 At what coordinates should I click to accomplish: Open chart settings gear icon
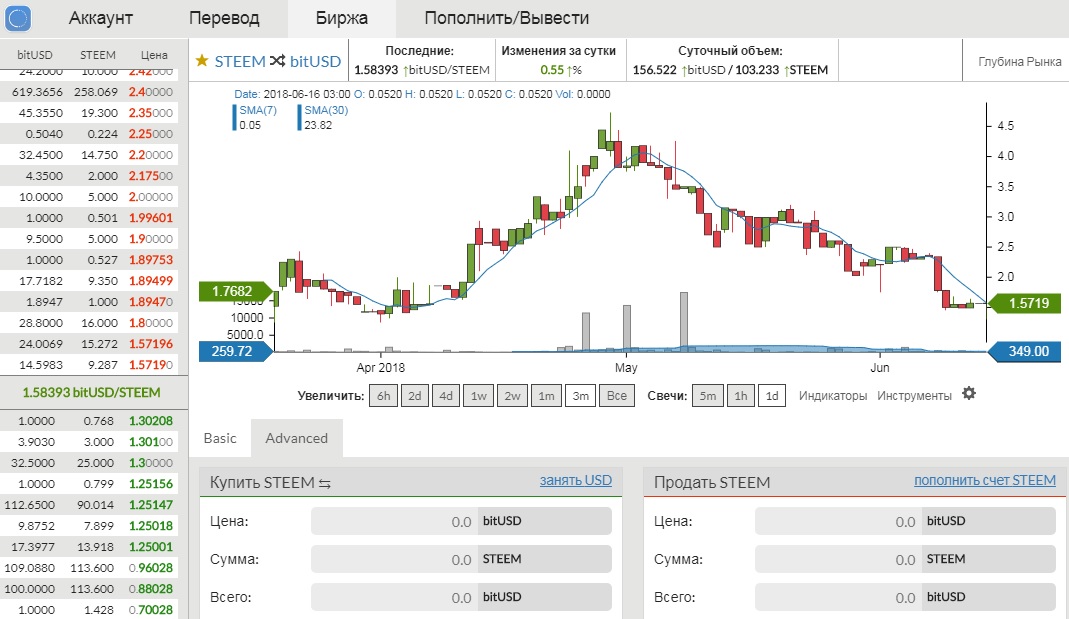pyautogui.click(x=969, y=393)
